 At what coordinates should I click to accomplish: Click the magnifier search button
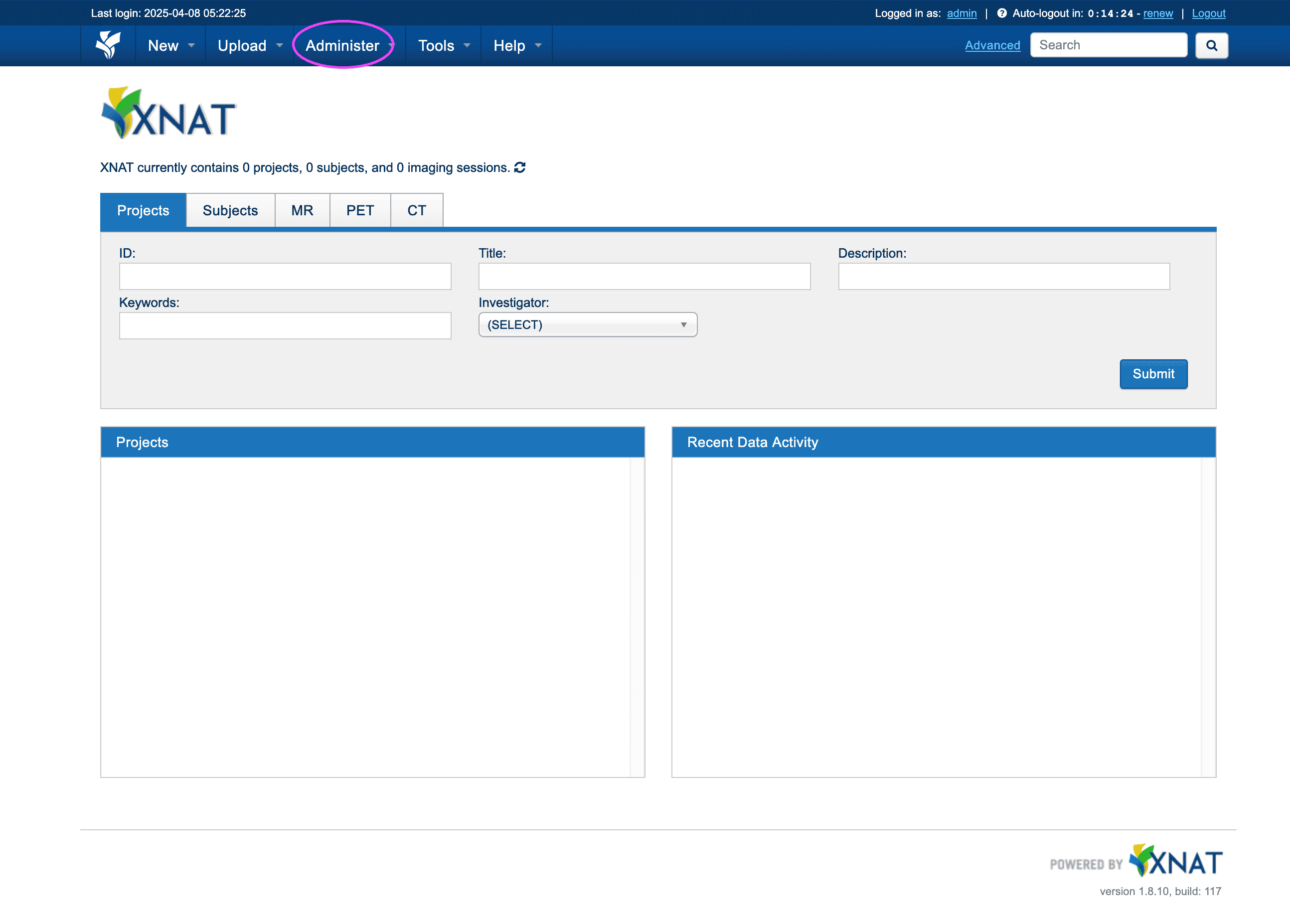pyautogui.click(x=1212, y=45)
